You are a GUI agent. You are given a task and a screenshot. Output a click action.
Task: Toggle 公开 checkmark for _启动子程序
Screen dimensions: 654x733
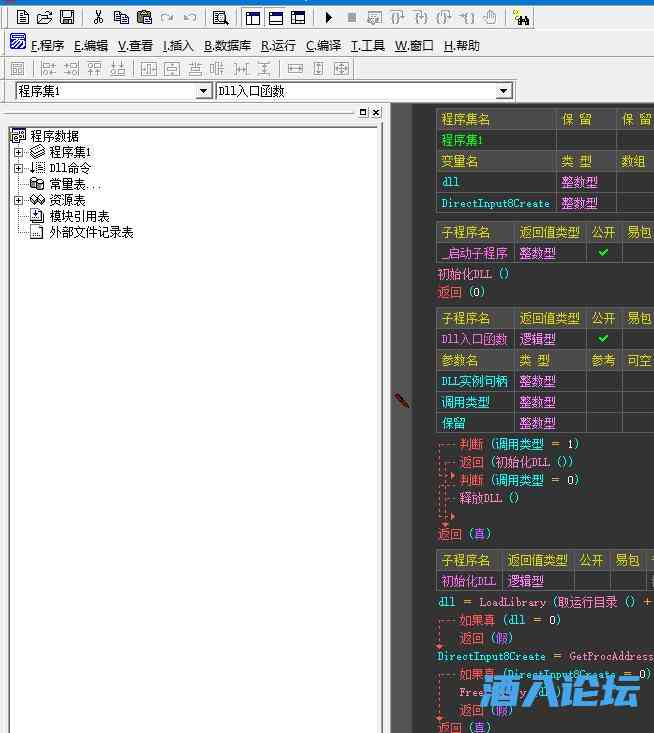click(x=604, y=253)
